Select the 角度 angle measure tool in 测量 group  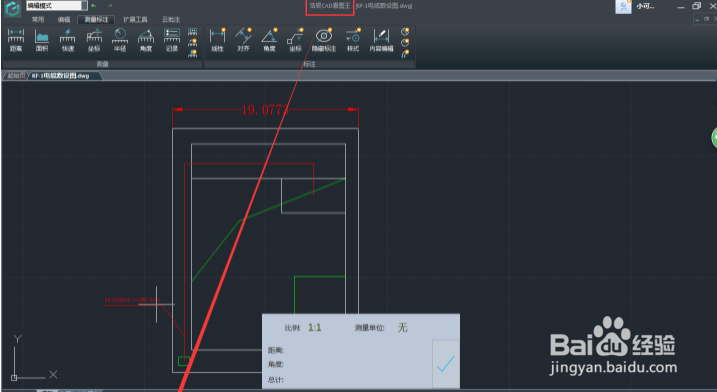click(146, 40)
